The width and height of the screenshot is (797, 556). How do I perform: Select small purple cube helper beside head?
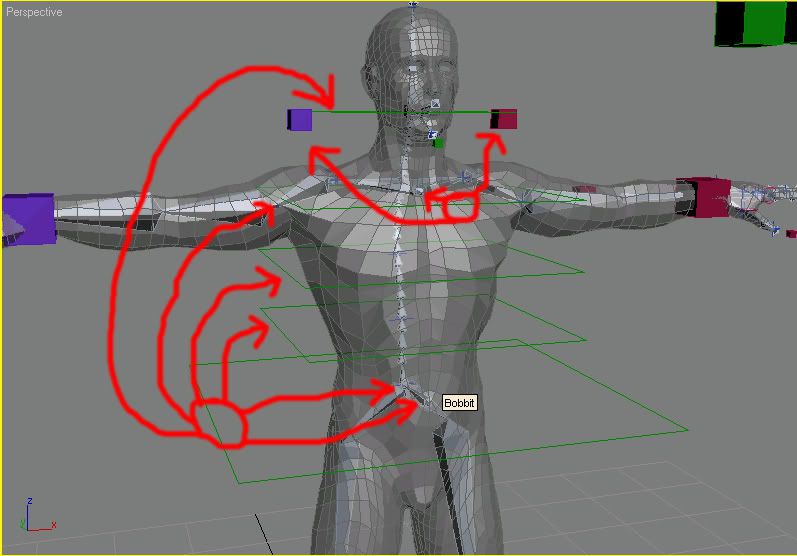point(300,120)
